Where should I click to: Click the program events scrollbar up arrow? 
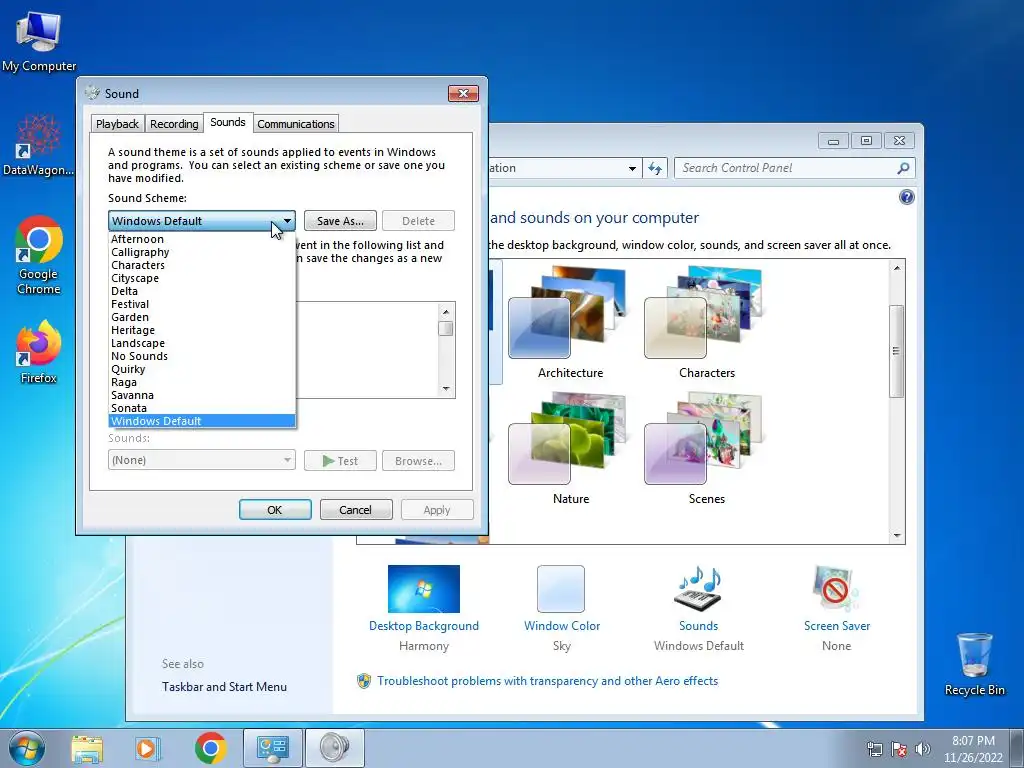pyautogui.click(x=446, y=311)
